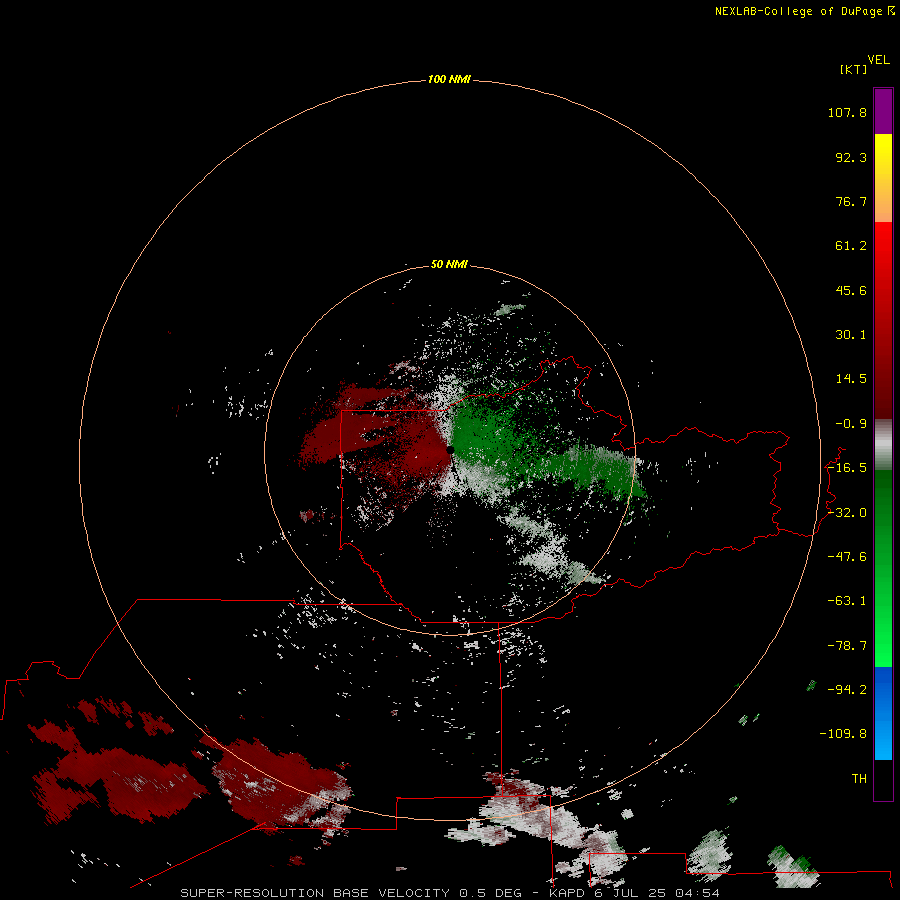The image size is (900, 900).
Task: Click the -0.9 velocity scale value
Action: (851, 424)
